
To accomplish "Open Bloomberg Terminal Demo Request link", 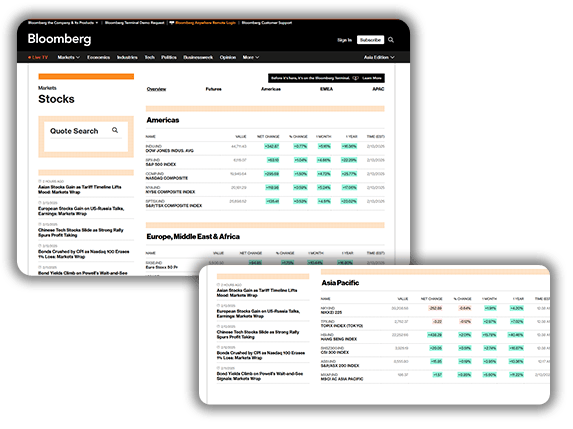I will point(134,23).
